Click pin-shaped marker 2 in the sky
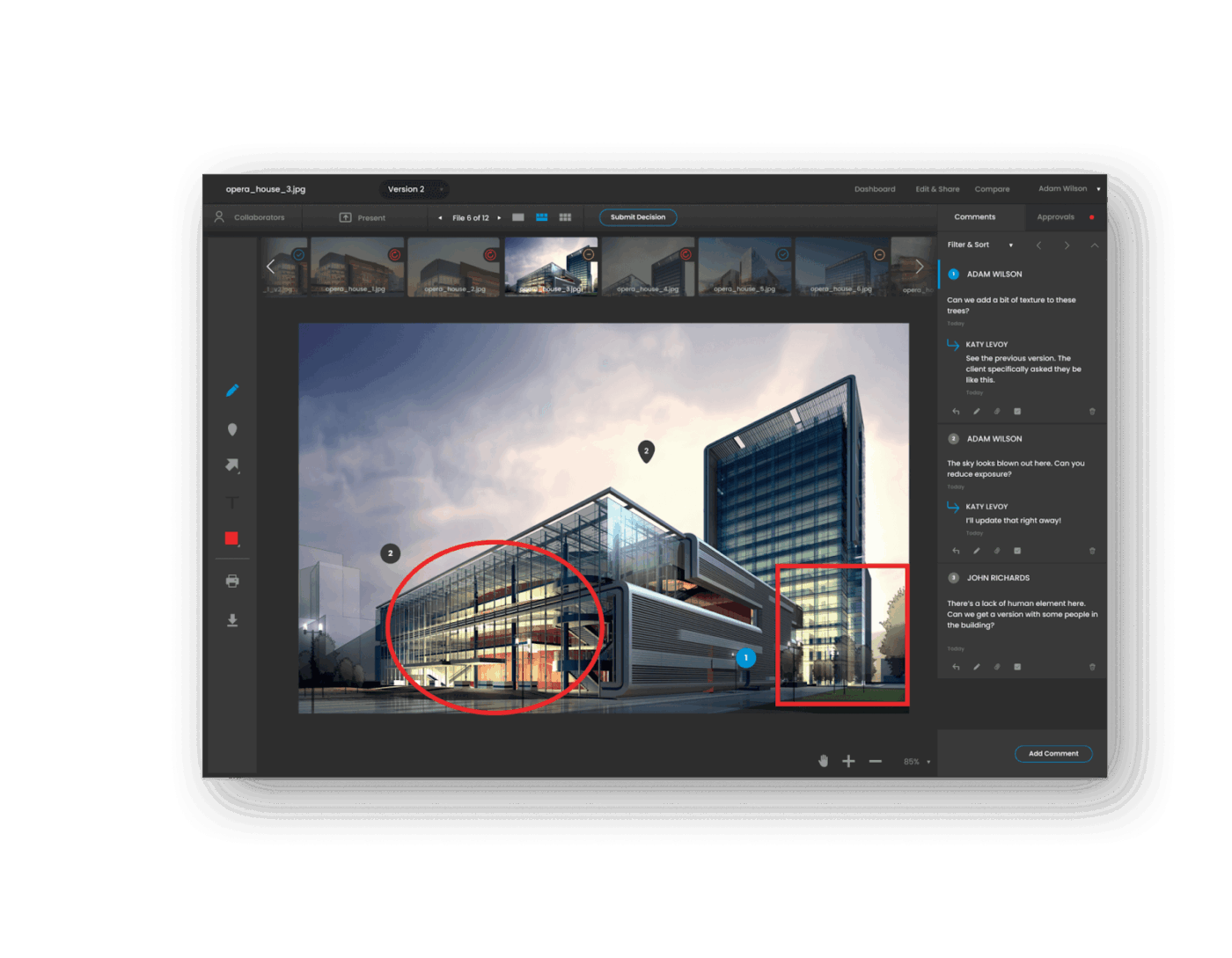This screenshot has height=958, width=1232. [646, 452]
